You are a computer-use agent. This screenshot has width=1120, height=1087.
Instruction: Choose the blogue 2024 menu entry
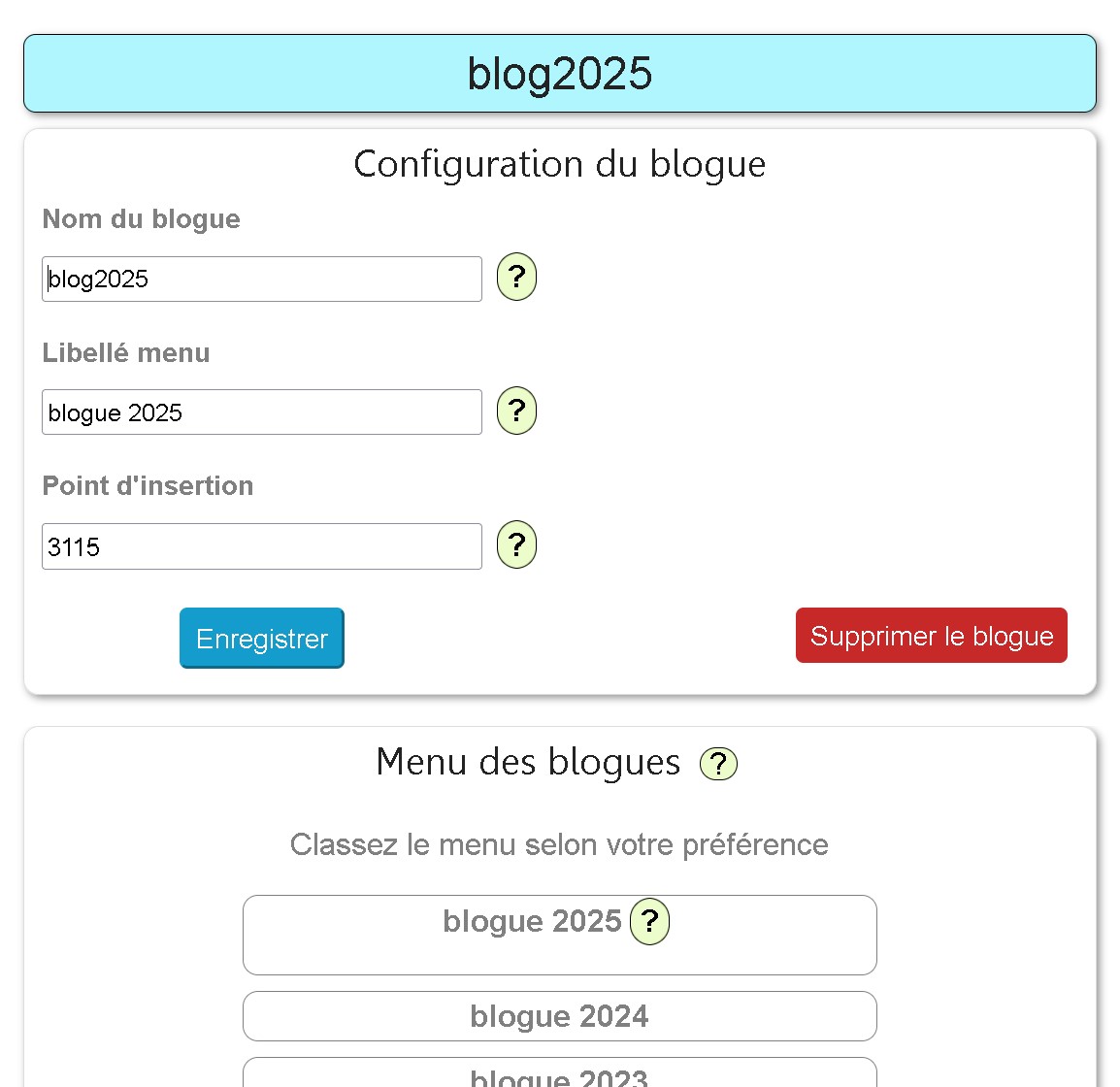(559, 1016)
